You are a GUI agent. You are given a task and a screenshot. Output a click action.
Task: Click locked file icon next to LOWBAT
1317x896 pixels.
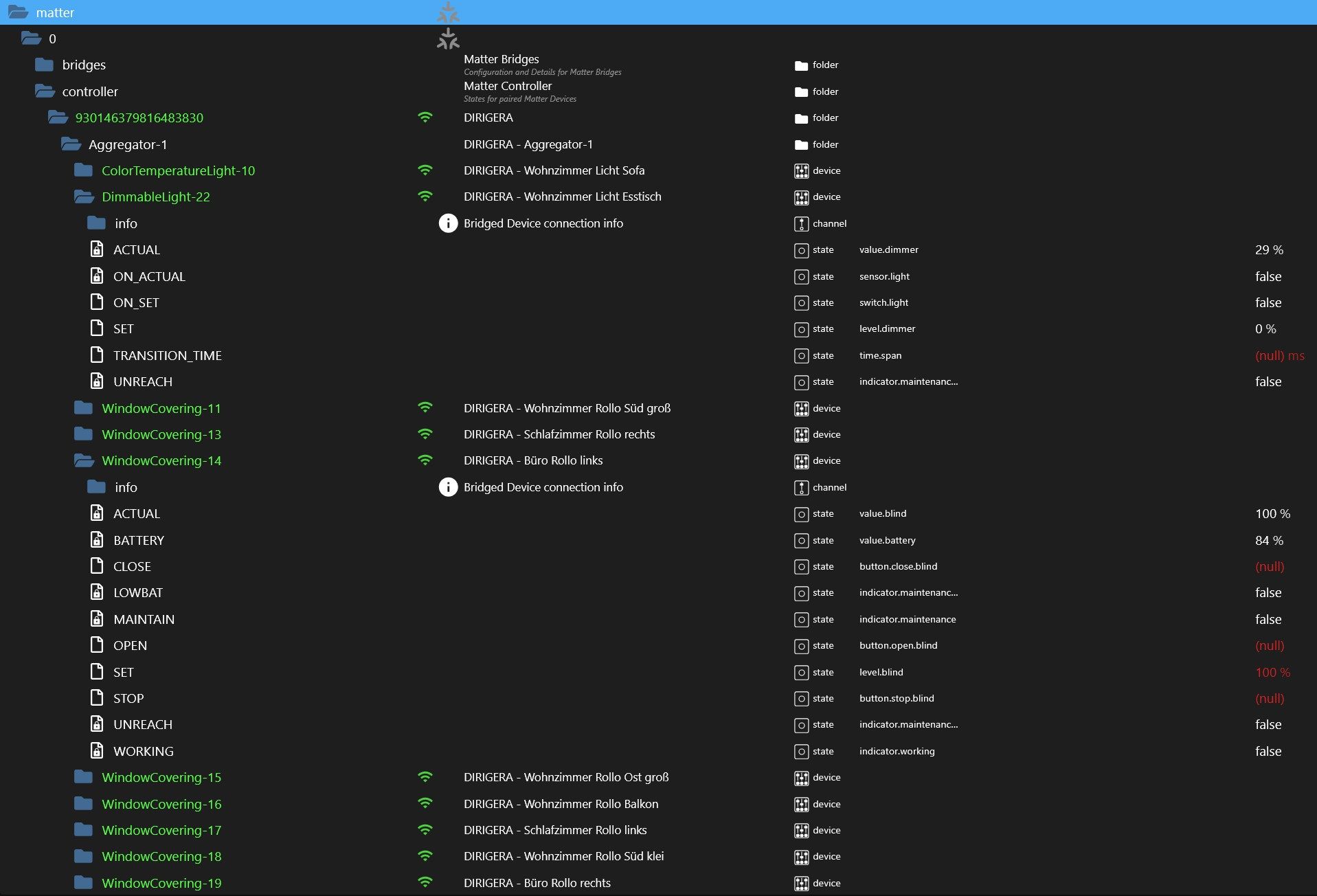[x=98, y=593]
